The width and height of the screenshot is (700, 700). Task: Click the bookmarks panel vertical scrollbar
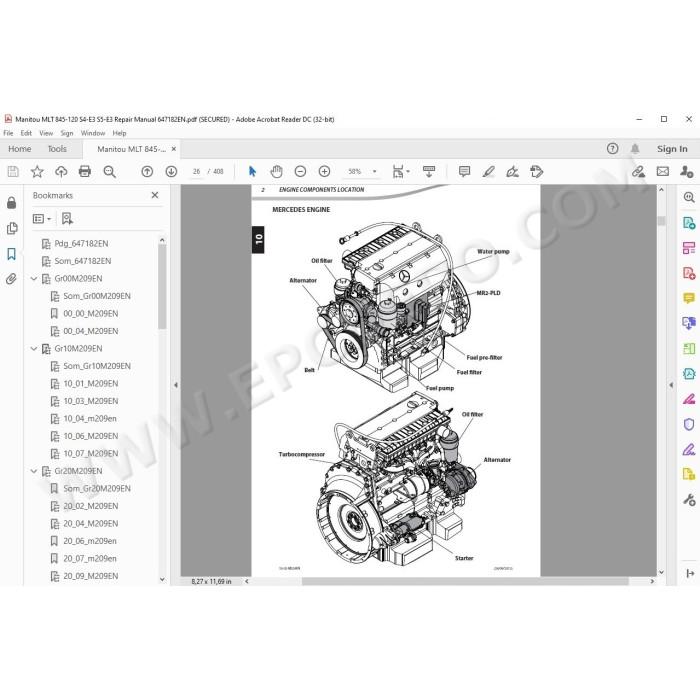162,287
